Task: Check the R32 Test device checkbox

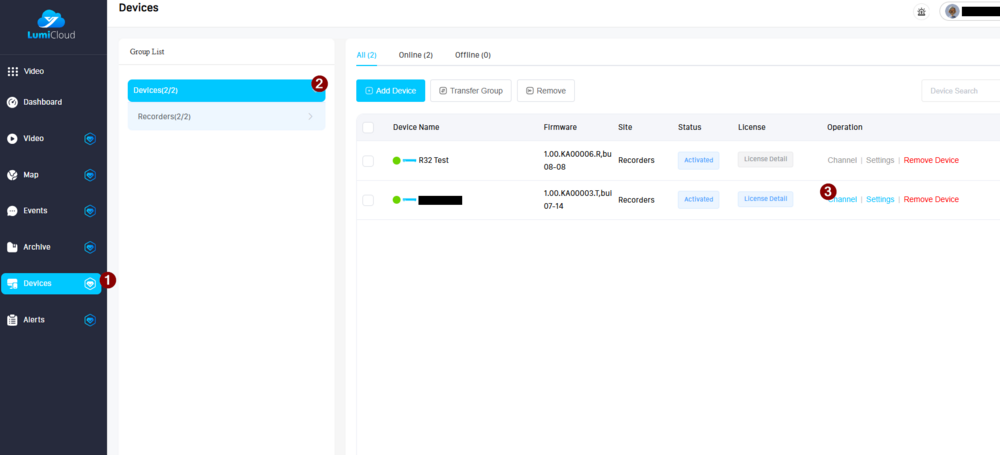Action: click(x=368, y=160)
